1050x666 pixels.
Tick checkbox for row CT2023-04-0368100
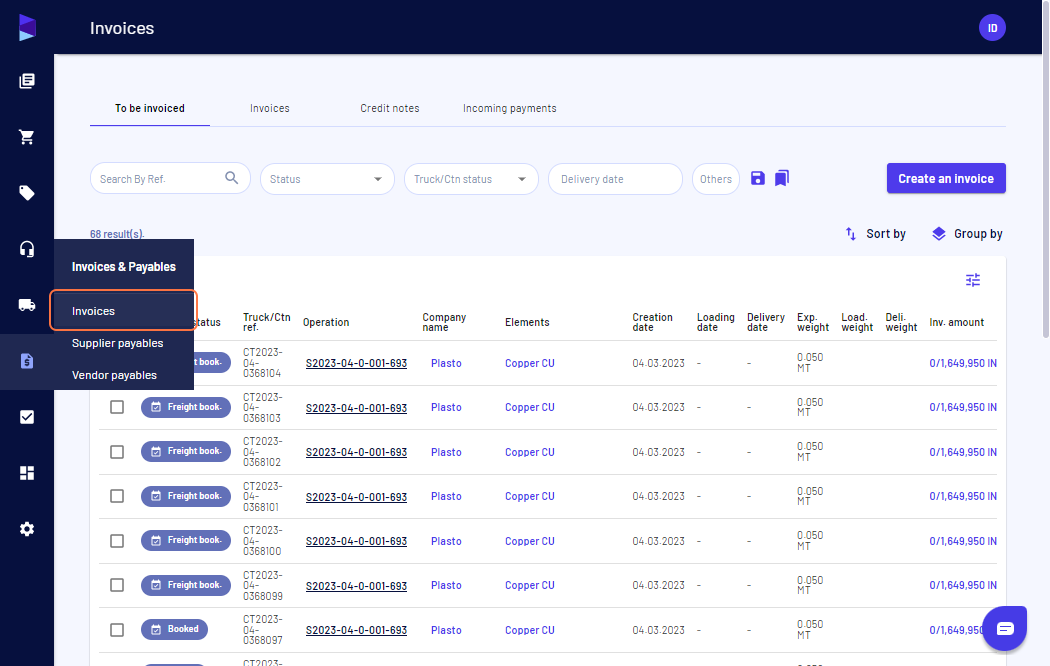click(x=117, y=541)
